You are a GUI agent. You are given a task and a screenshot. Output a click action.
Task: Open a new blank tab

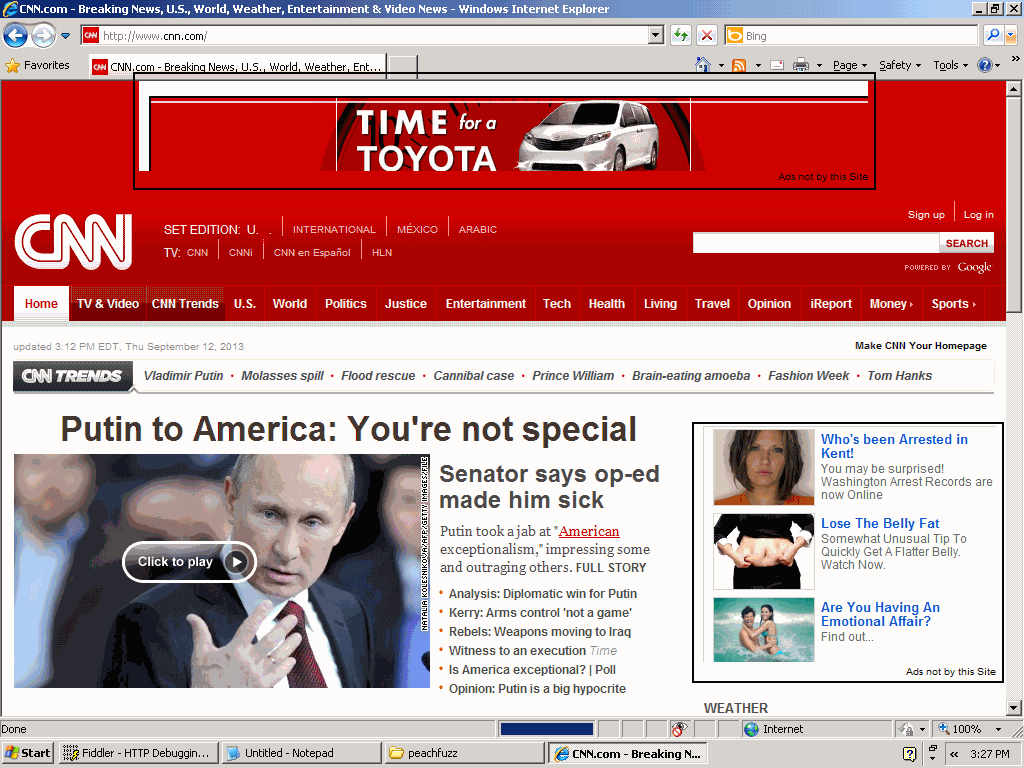tap(402, 67)
